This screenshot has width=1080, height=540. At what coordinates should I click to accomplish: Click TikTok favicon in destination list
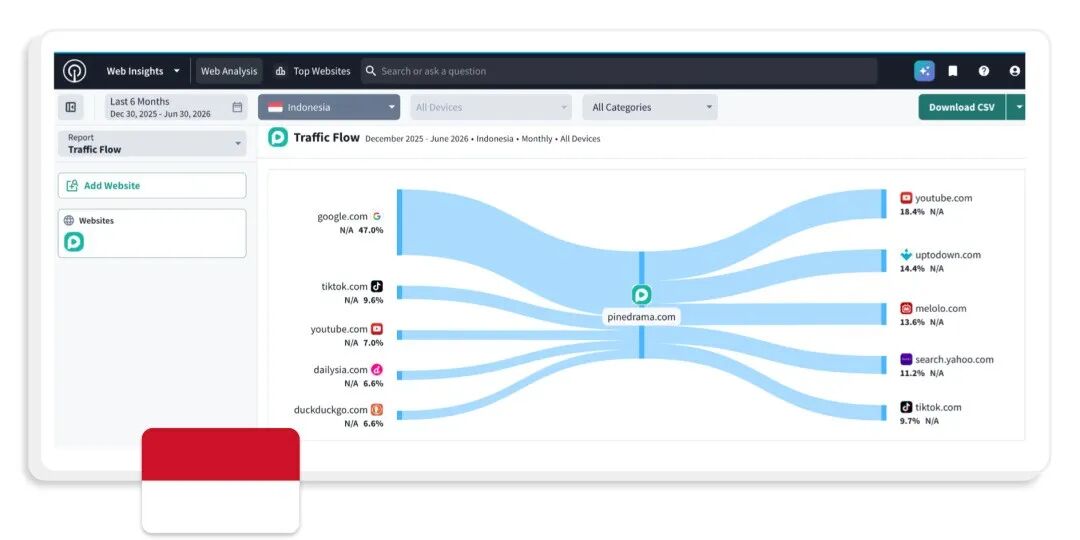[x=906, y=407]
